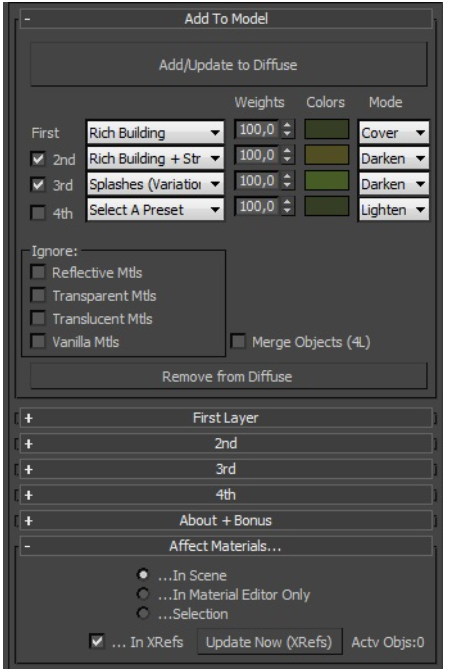Viewport: 449px width, 672px height.
Task: Tick the Merge Objects (4L) checkbox
Action: 238,342
